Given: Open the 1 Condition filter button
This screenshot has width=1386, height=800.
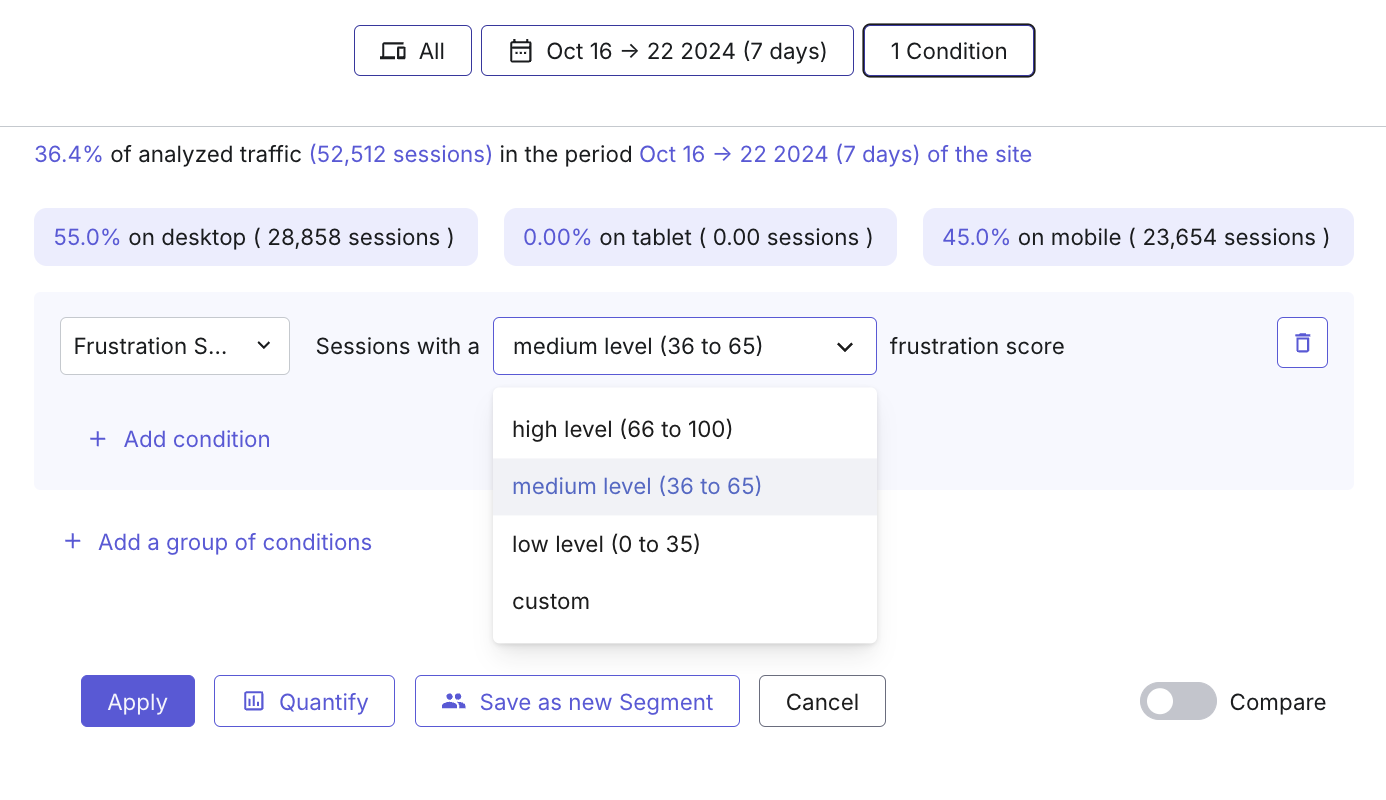Looking at the screenshot, I should coord(949,51).
